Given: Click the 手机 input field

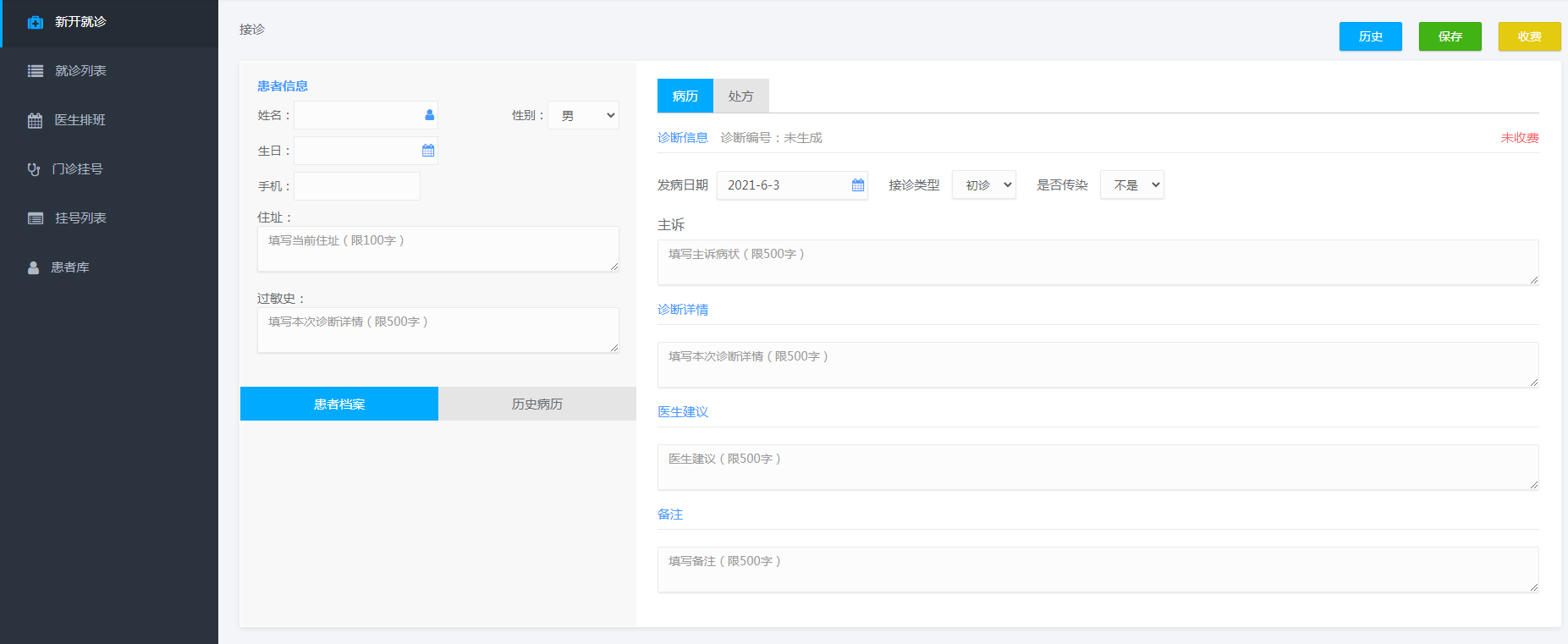Looking at the screenshot, I should click(x=357, y=186).
